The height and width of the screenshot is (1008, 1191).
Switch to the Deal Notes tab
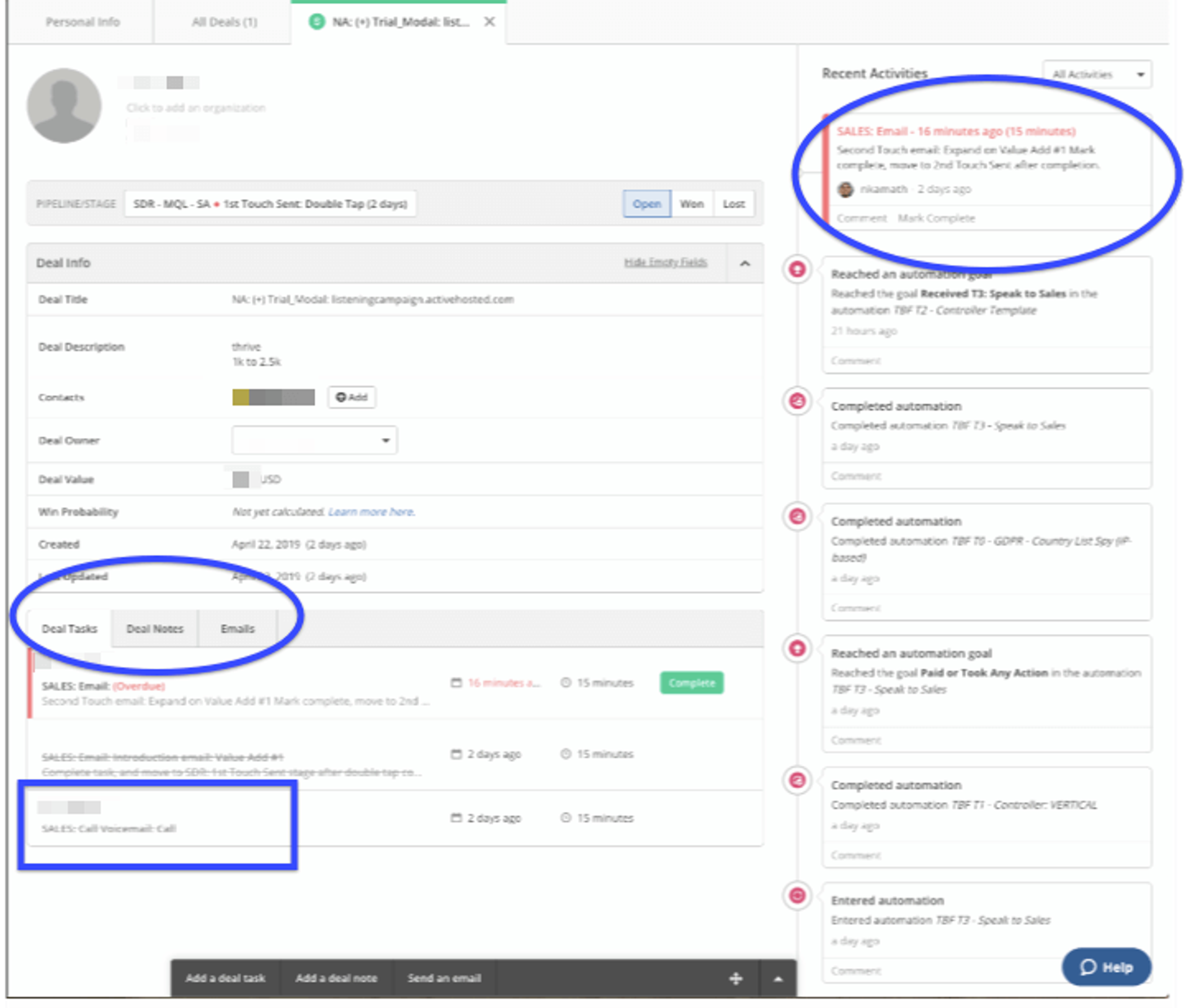coord(155,628)
